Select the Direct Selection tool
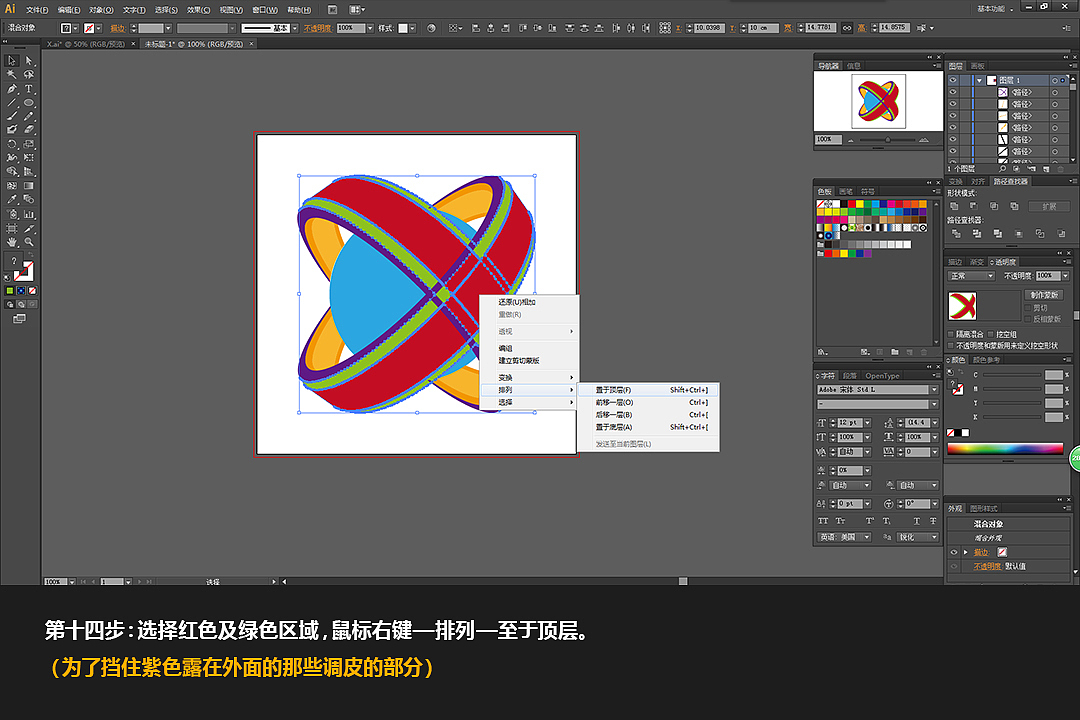This screenshot has height=720, width=1080. [x=29, y=61]
